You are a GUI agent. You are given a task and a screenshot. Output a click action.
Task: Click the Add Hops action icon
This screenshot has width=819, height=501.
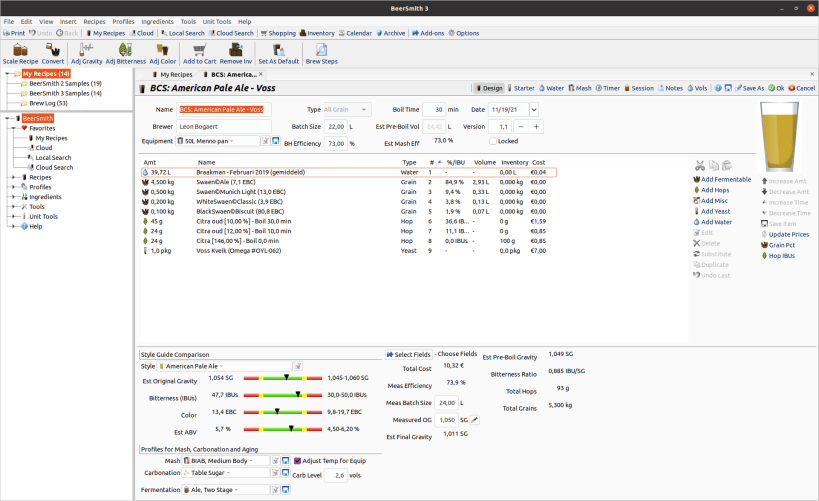click(x=697, y=190)
